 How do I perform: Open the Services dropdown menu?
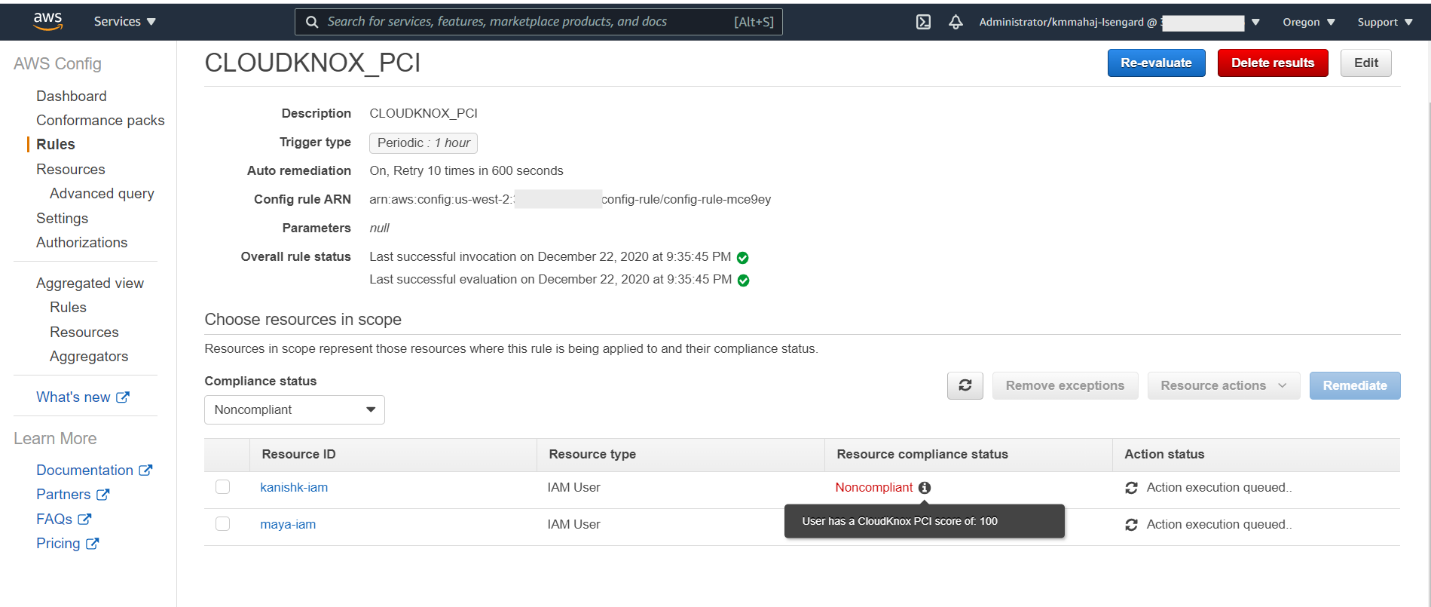[125, 22]
